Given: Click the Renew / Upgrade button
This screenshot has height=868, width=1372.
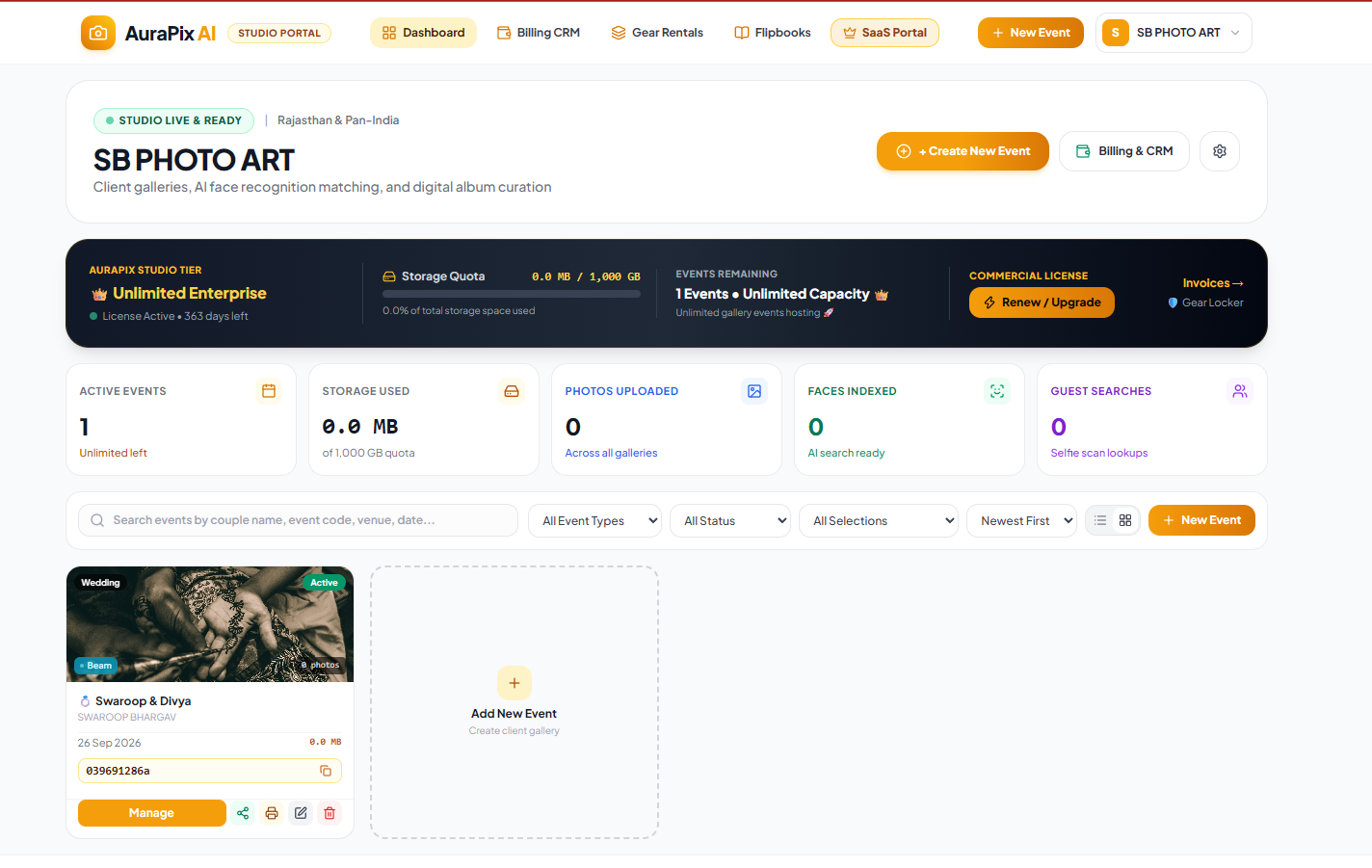Looking at the screenshot, I should click(1042, 302).
